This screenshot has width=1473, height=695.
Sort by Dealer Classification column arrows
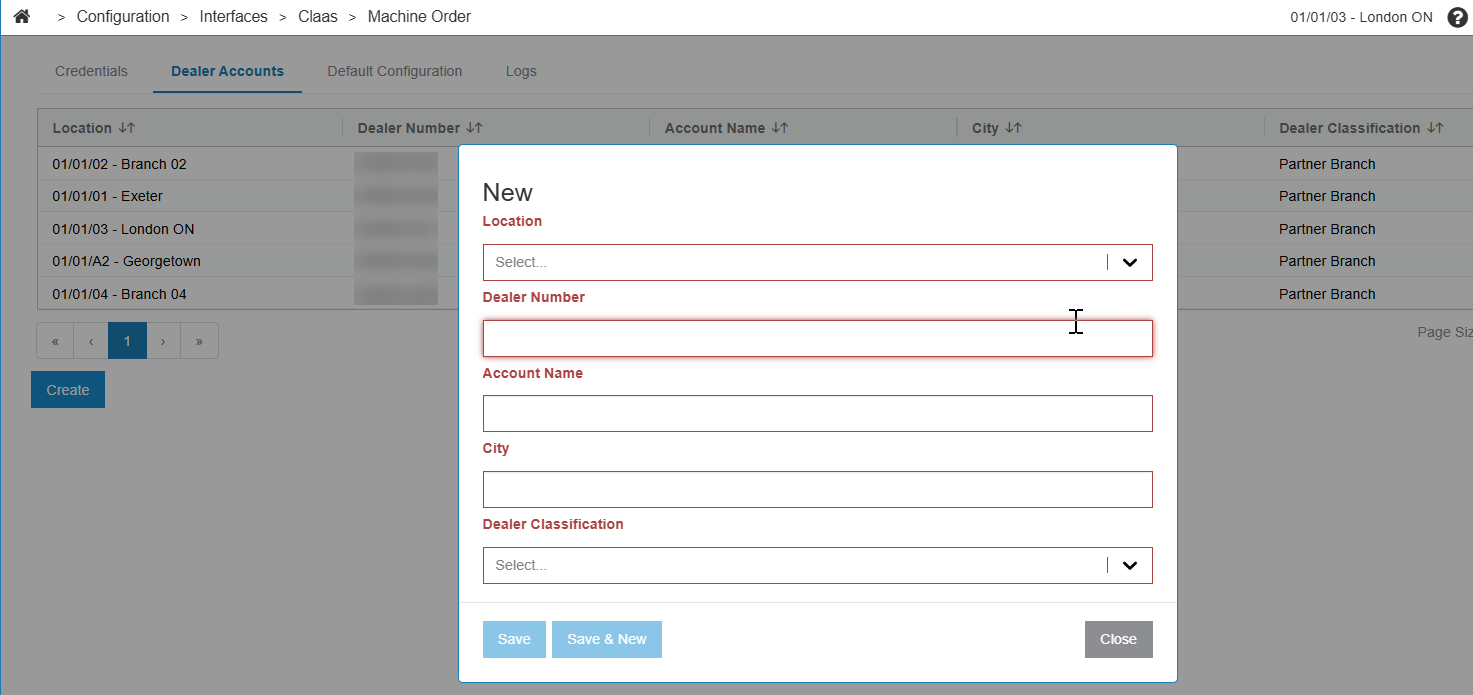coord(1435,128)
